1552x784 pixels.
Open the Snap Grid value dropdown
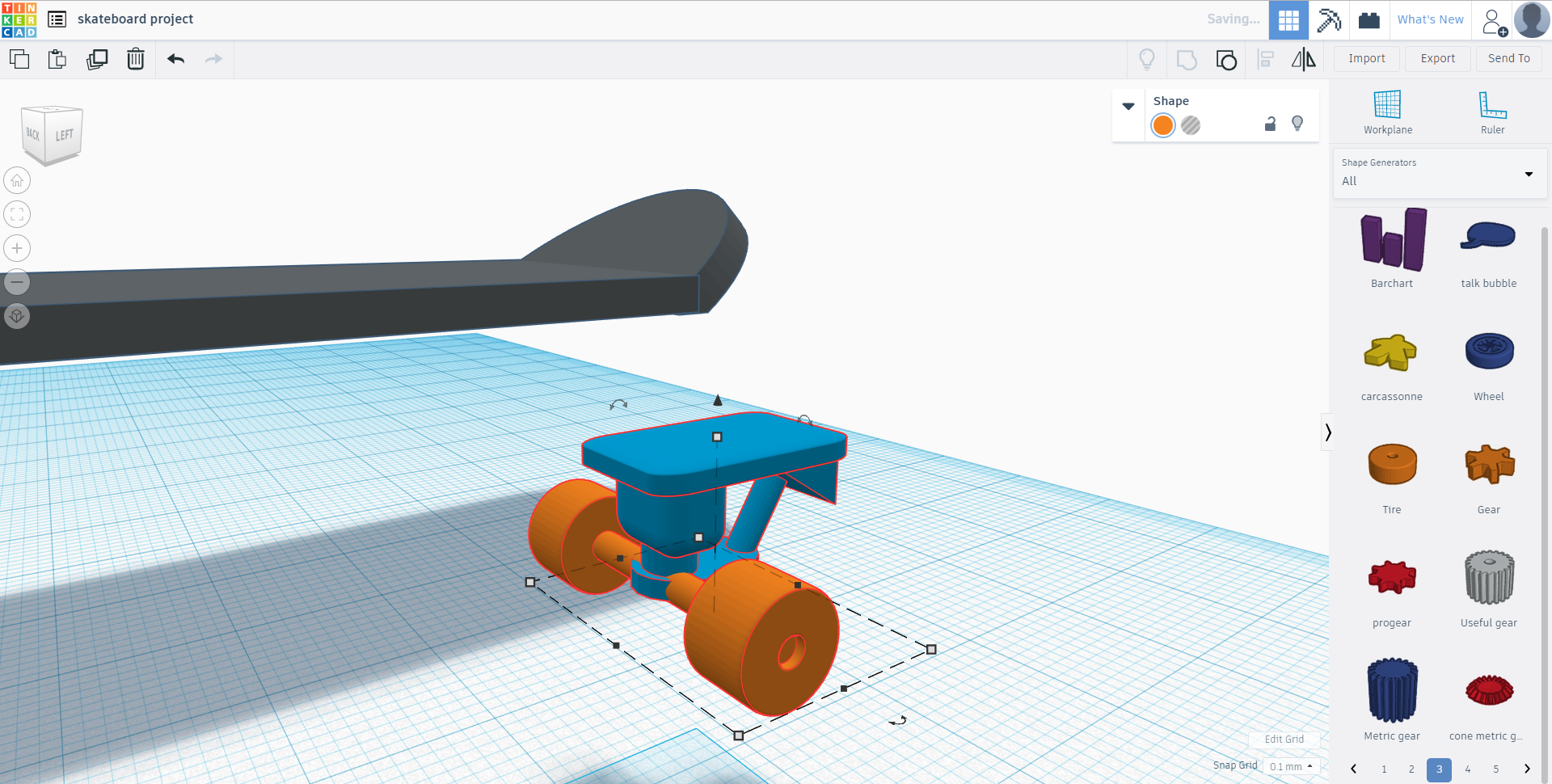pos(1291,766)
